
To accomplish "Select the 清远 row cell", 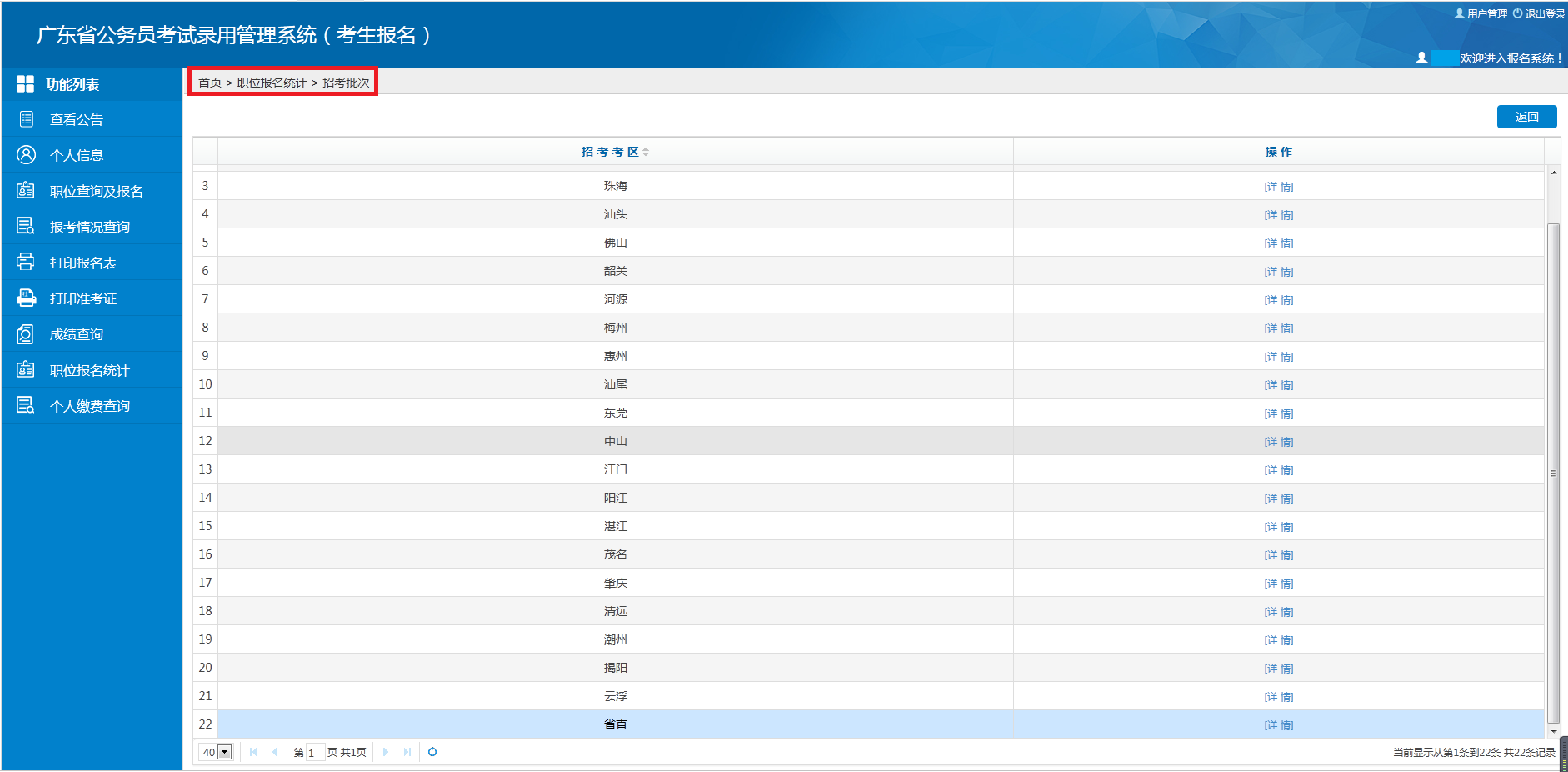I will click(x=616, y=611).
